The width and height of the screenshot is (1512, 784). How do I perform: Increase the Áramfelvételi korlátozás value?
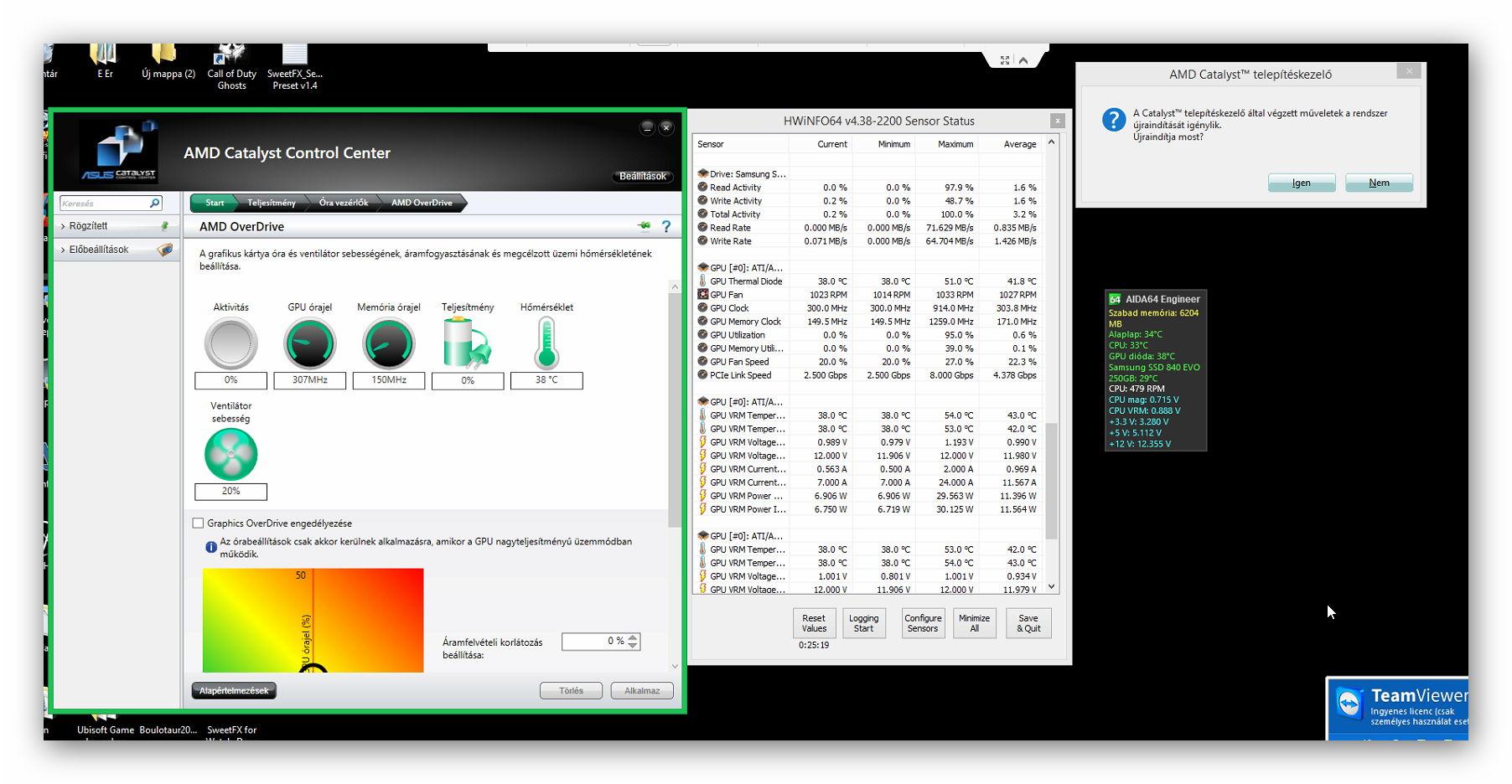coord(634,637)
